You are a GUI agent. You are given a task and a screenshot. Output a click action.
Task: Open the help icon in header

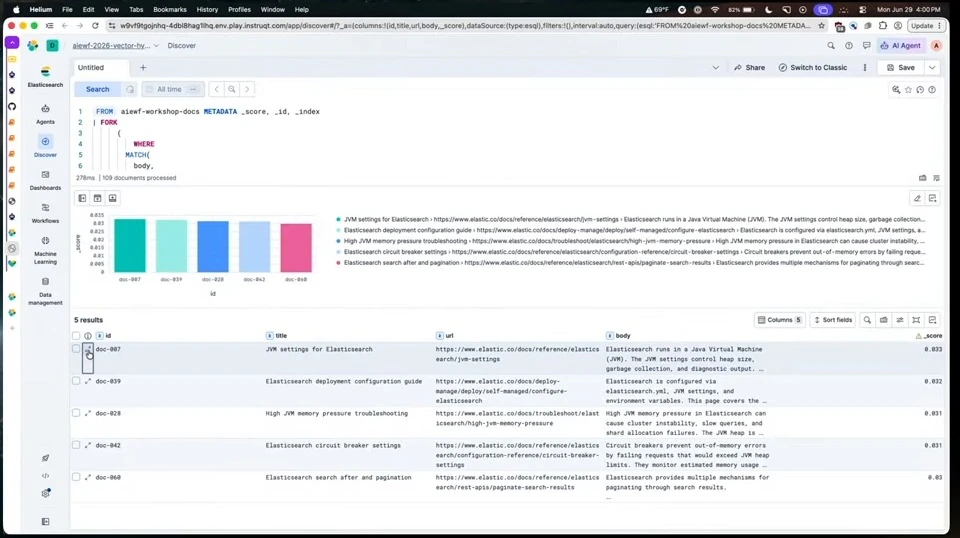pos(849,45)
